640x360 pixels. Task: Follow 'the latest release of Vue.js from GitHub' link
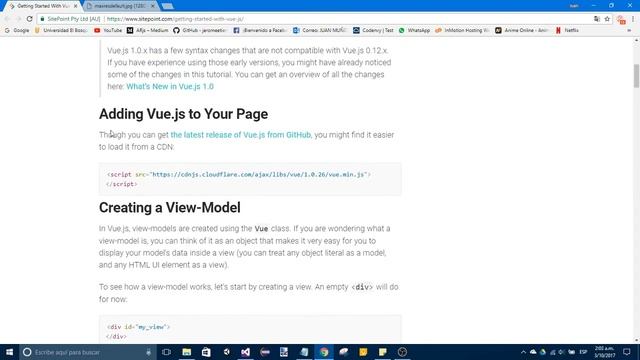click(240, 135)
